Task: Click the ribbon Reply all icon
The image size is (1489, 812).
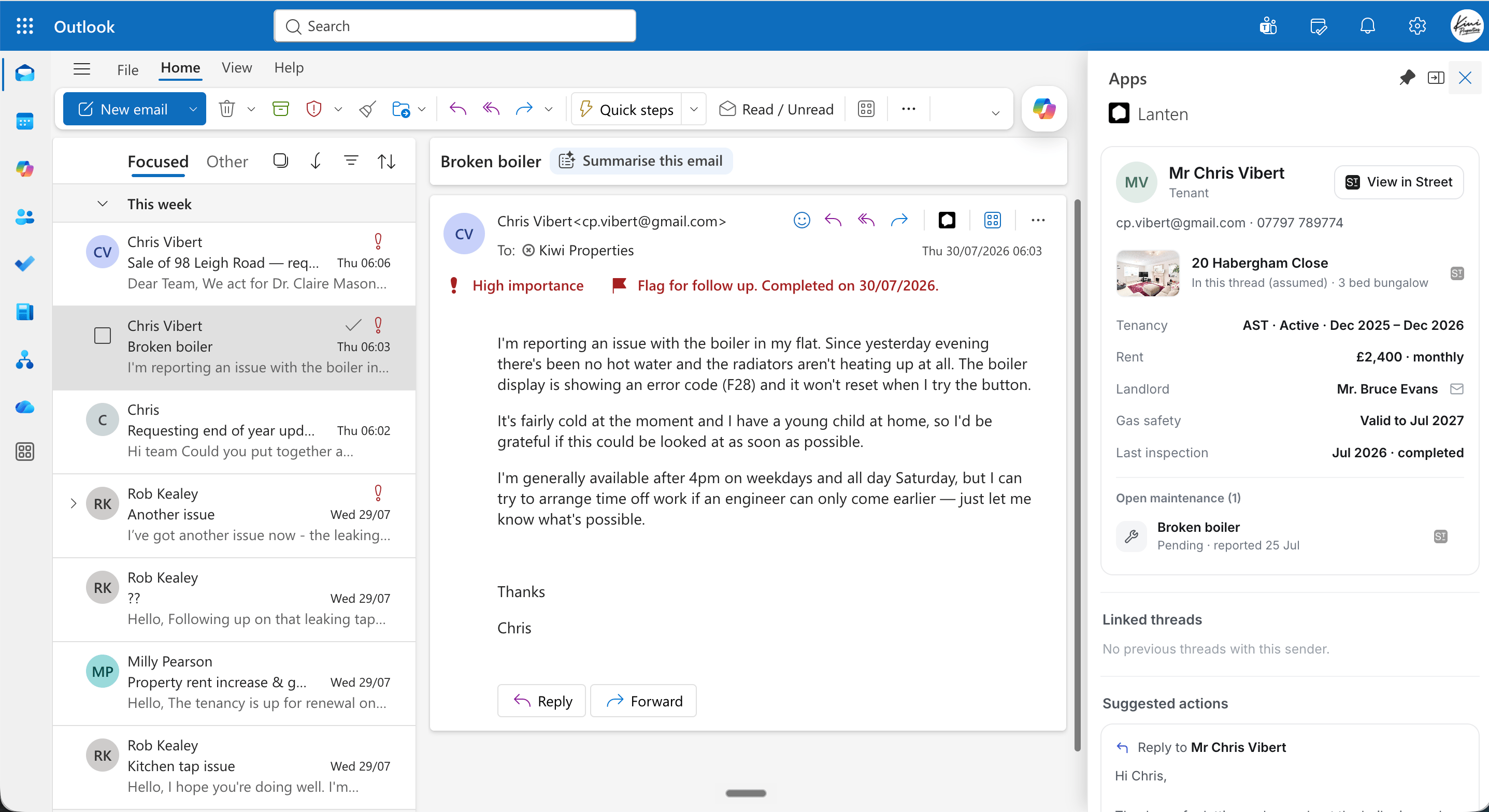Action: [x=491, y=109]
